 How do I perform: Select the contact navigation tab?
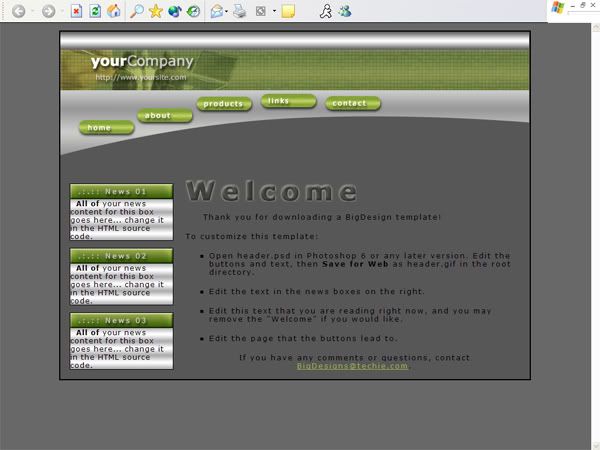coord(352,103)
